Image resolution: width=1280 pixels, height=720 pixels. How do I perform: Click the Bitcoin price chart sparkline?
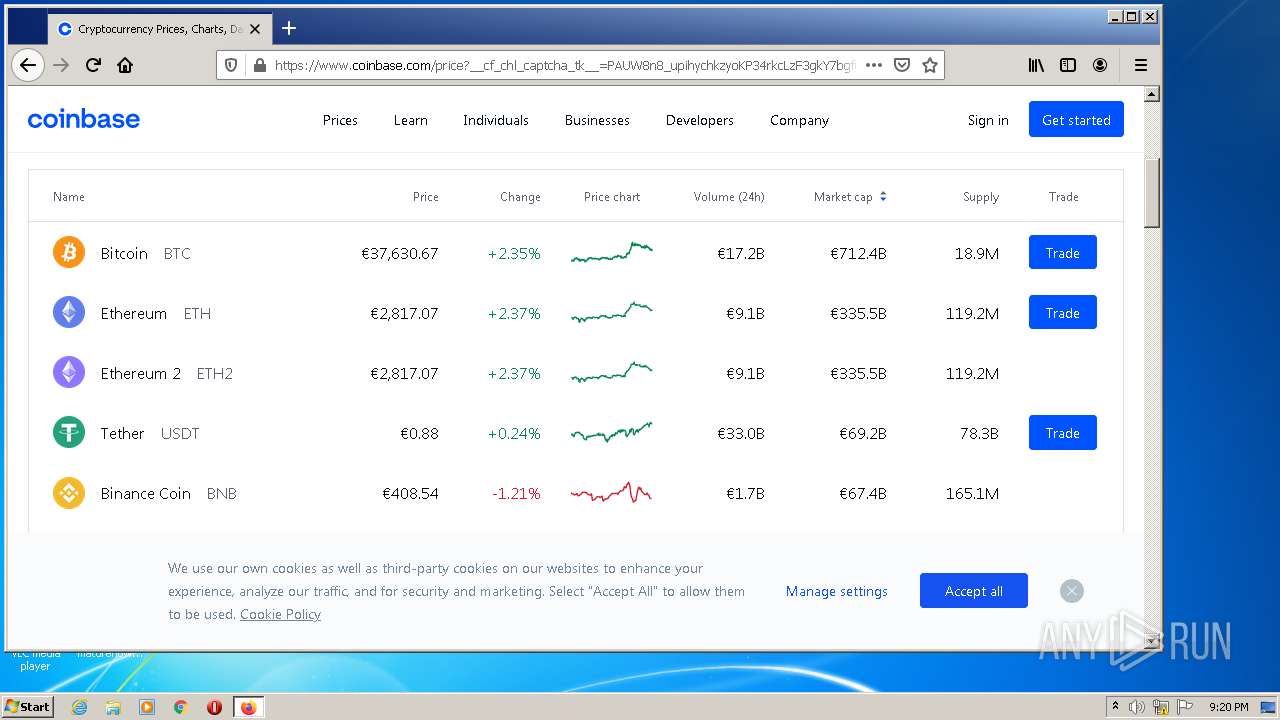coord(612,252)
